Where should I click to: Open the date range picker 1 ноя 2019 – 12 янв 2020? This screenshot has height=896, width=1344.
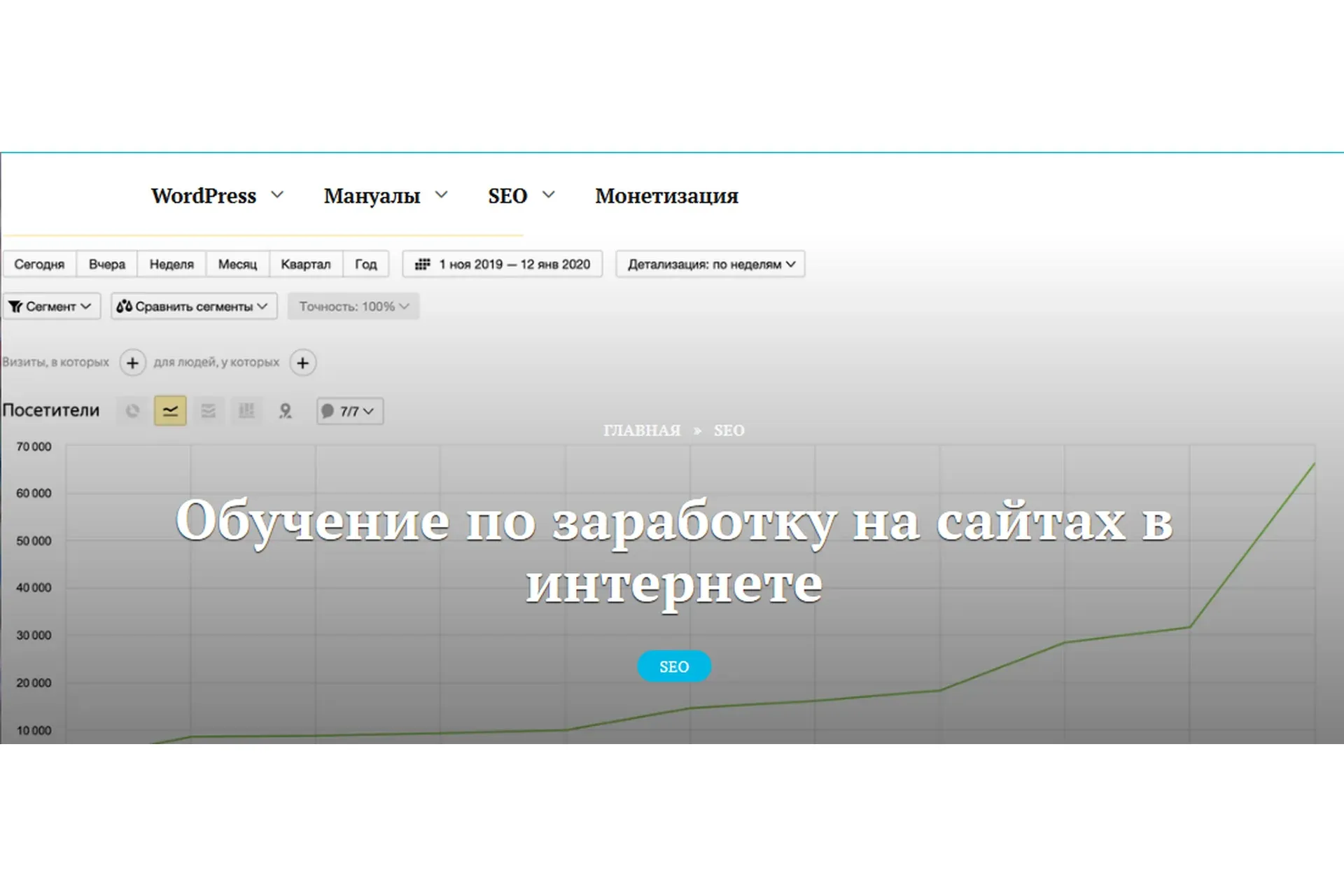tap(503, 264)
